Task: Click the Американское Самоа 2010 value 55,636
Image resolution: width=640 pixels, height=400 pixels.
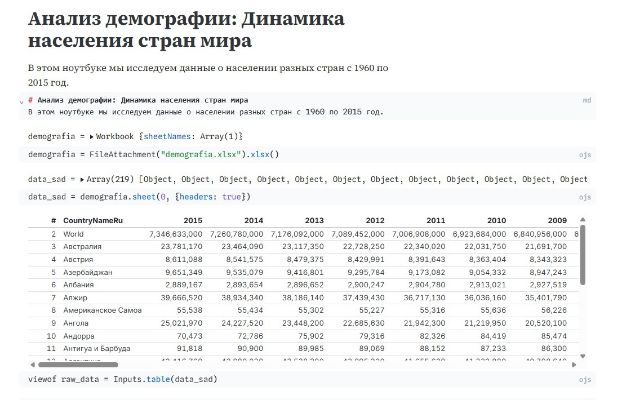Action: [x=493, y=310]
